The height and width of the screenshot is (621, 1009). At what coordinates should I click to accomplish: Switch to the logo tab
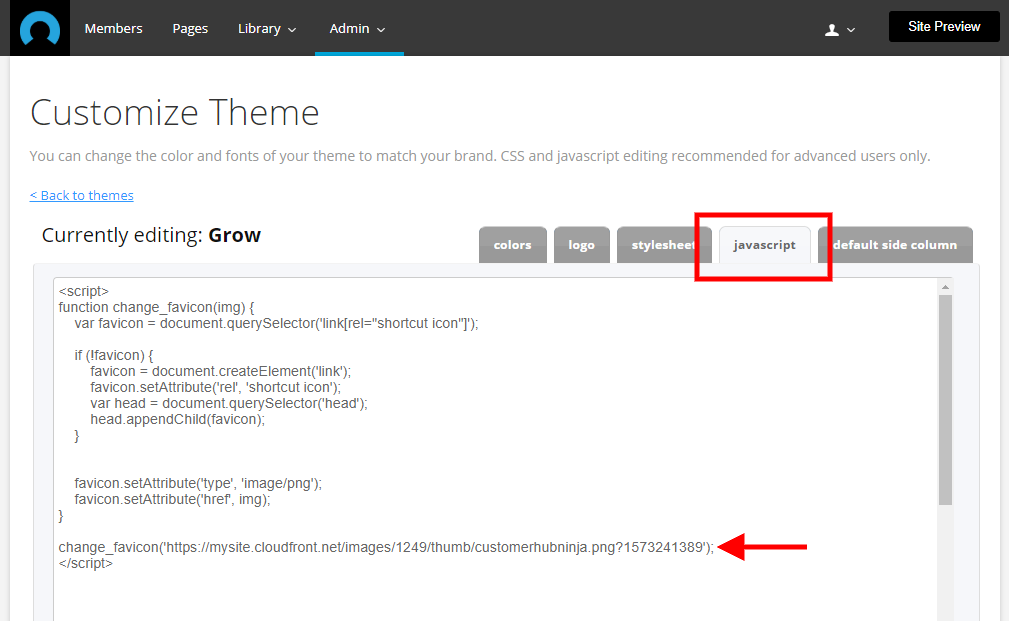(581, 245)
